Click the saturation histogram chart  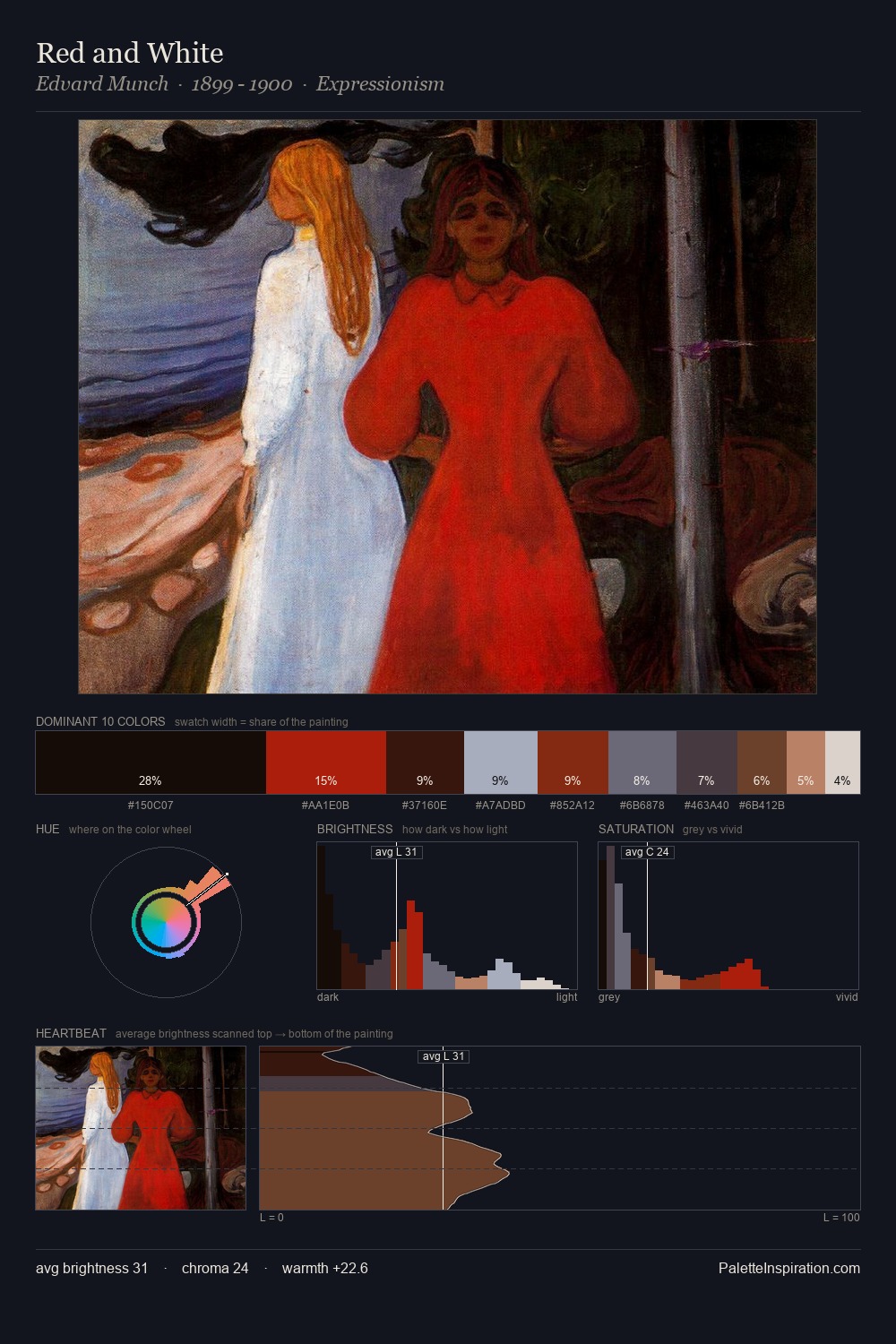pos(728,916)
